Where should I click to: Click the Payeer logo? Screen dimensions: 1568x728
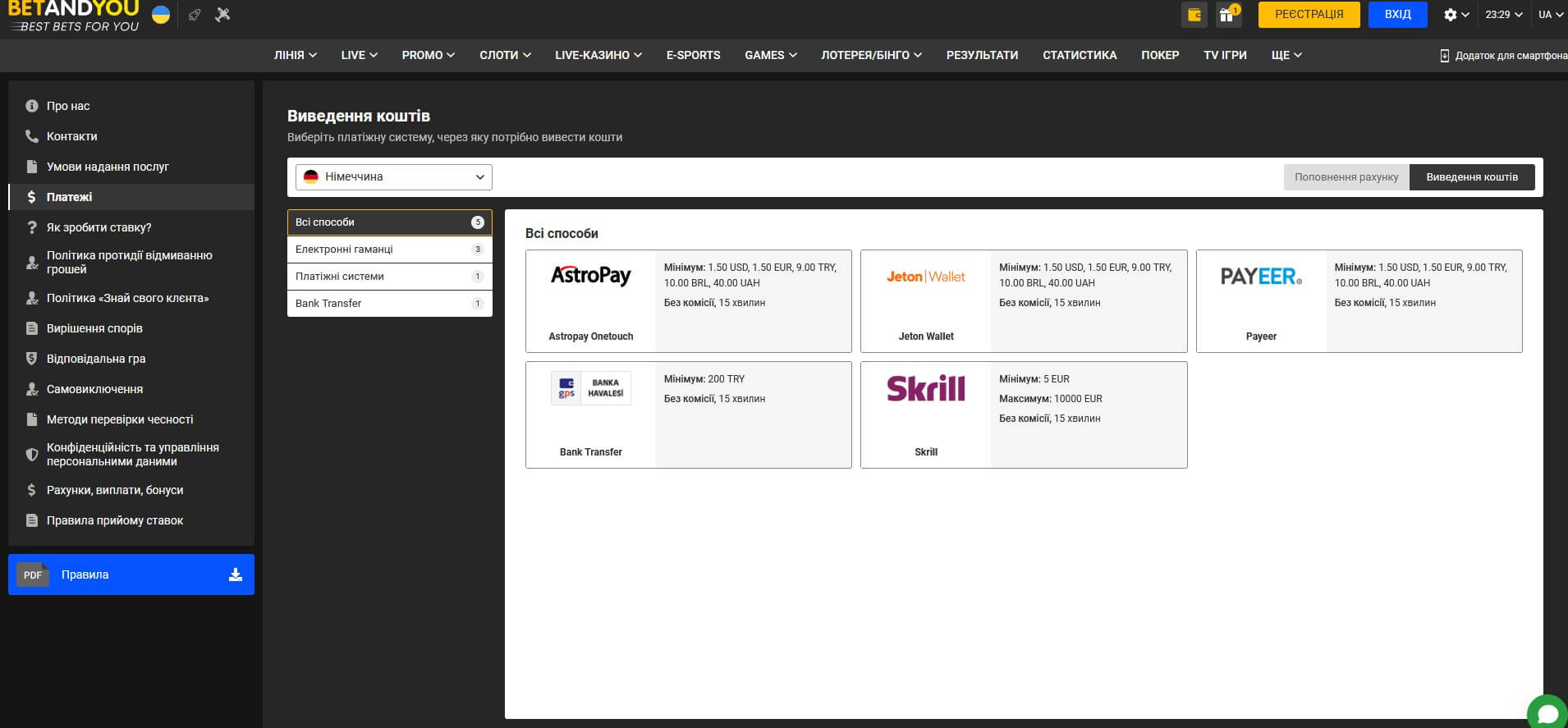[1261, 277]
